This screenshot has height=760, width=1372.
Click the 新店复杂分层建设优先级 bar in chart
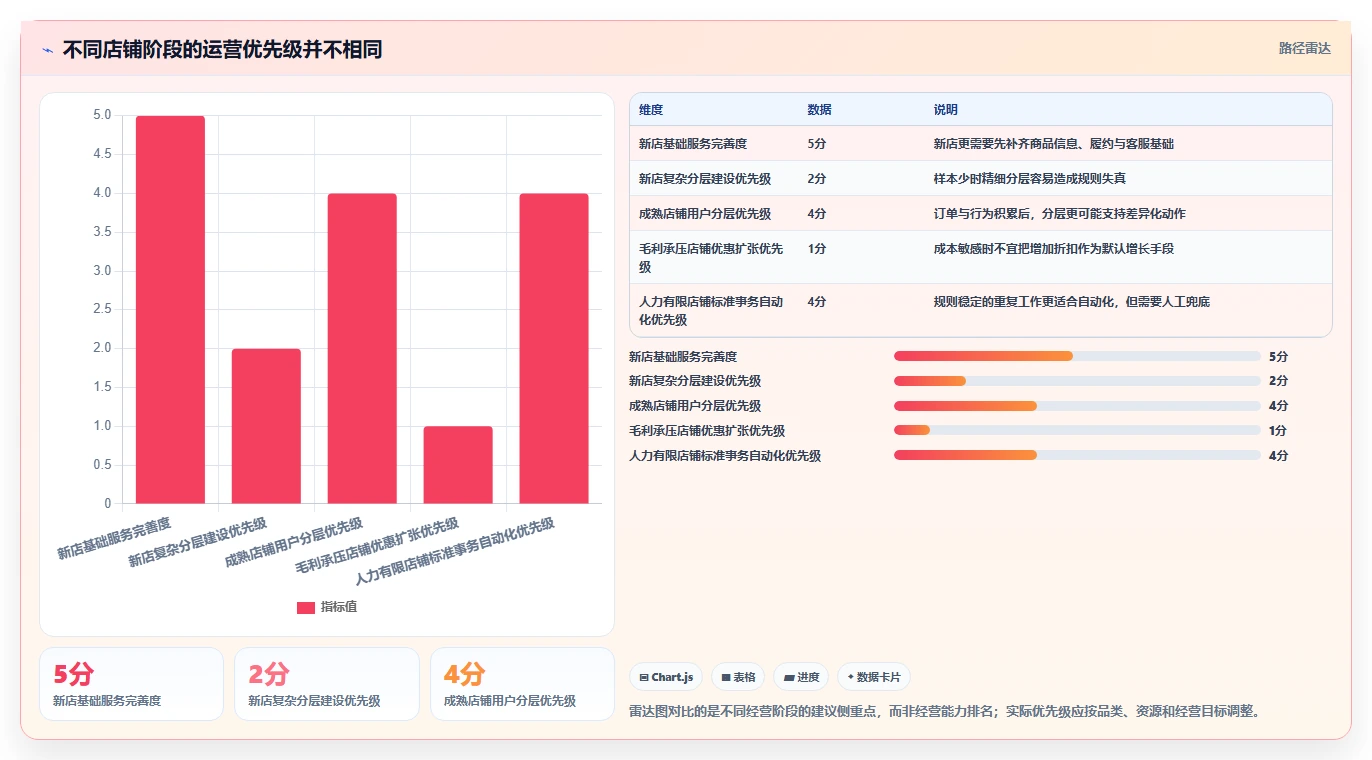coord(266,426)
